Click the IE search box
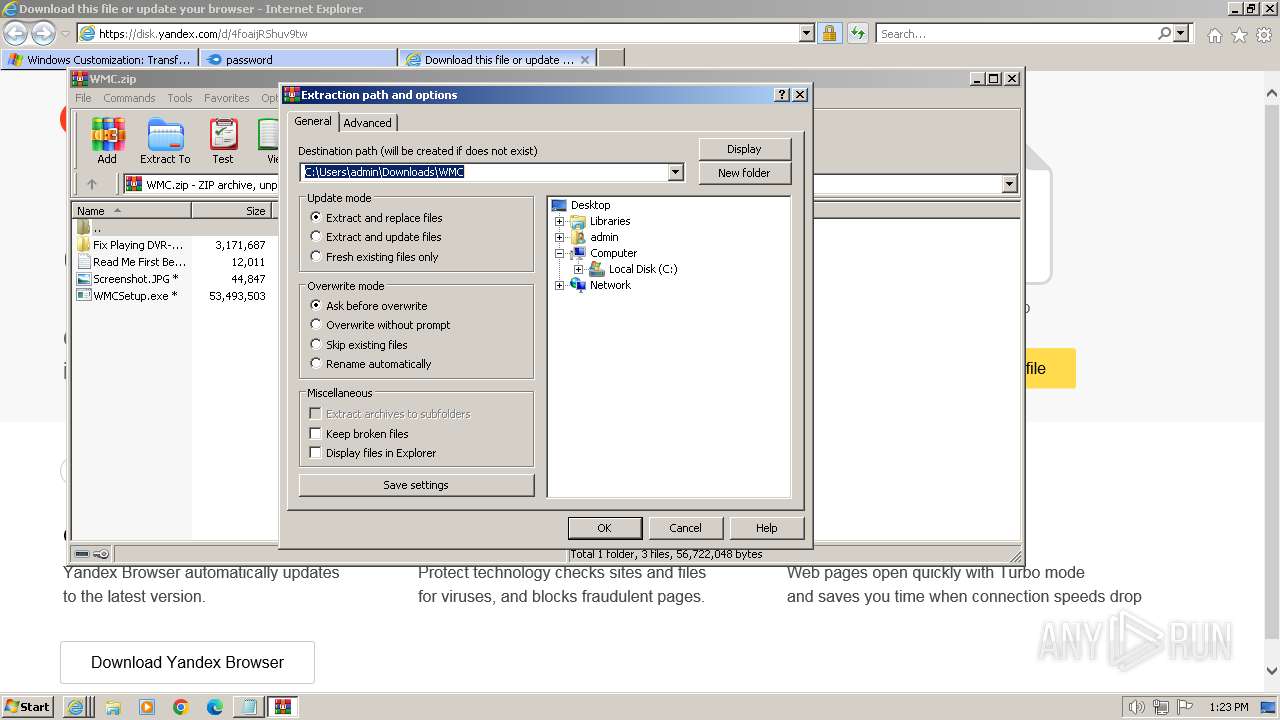1280x720 pixels. pos(1015,33)
